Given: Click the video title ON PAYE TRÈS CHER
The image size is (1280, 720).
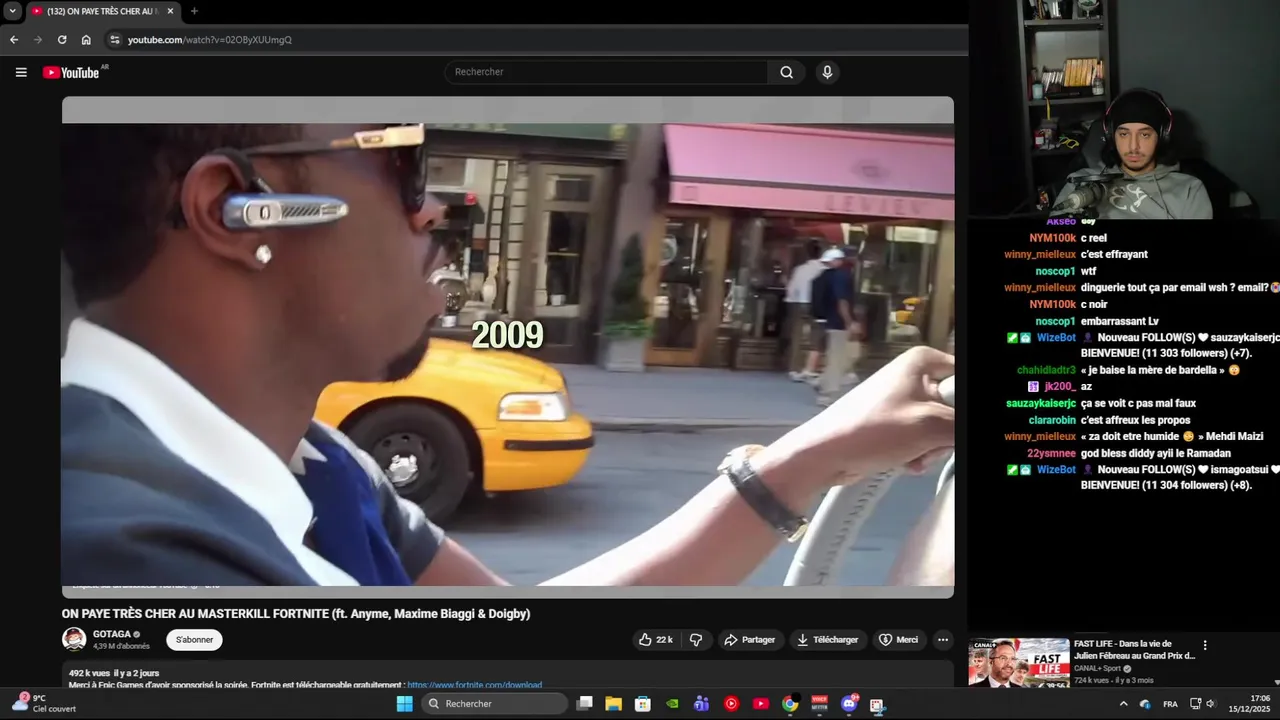Looking at the screenshot, I should click(296, 614).
